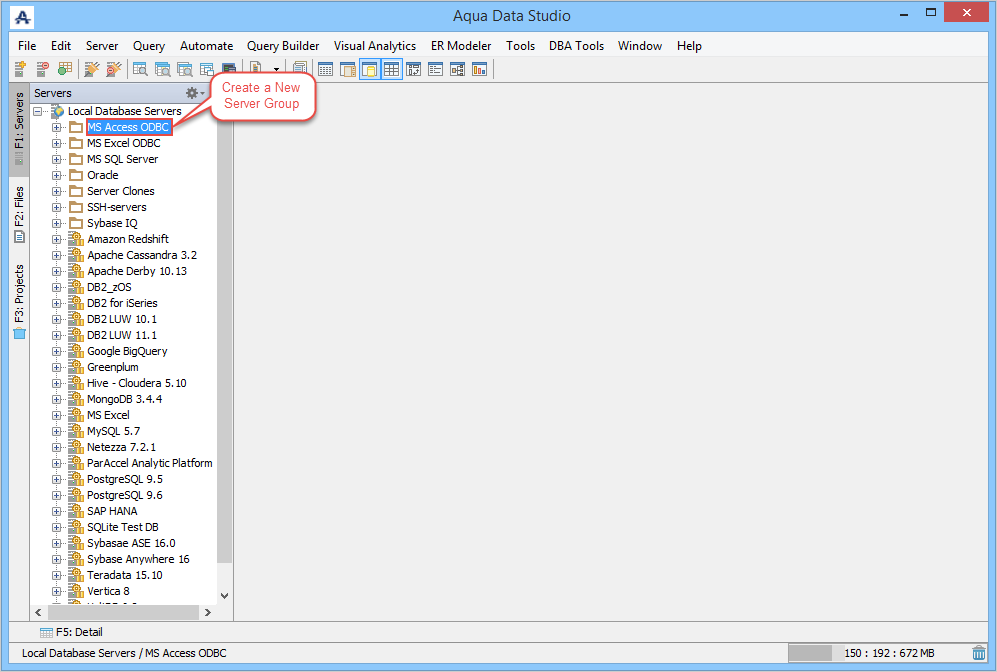
Task: Select the Teradata 15.10 server
Action: coord(125,575)
